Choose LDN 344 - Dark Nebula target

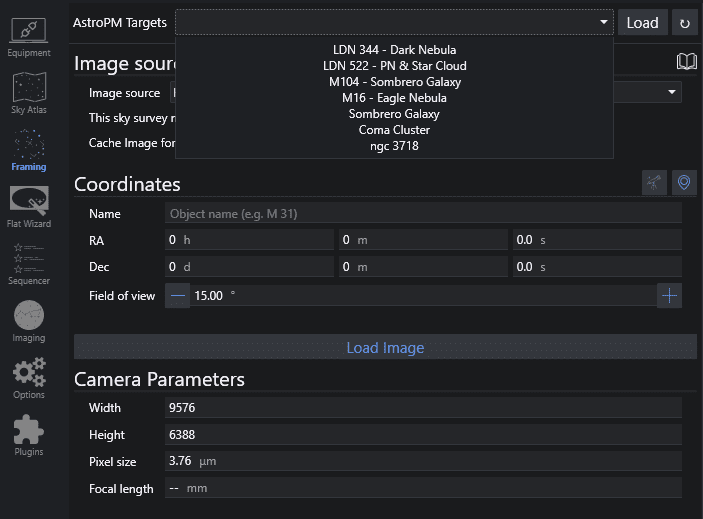pos(394,50)
